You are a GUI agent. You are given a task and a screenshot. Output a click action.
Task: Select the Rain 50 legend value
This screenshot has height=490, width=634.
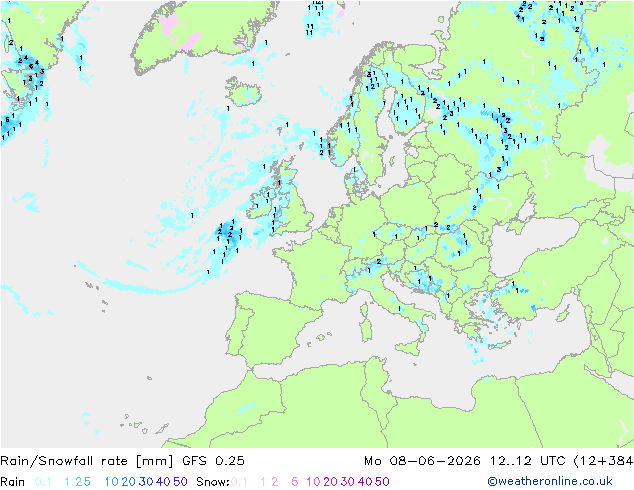pos(180,482)
